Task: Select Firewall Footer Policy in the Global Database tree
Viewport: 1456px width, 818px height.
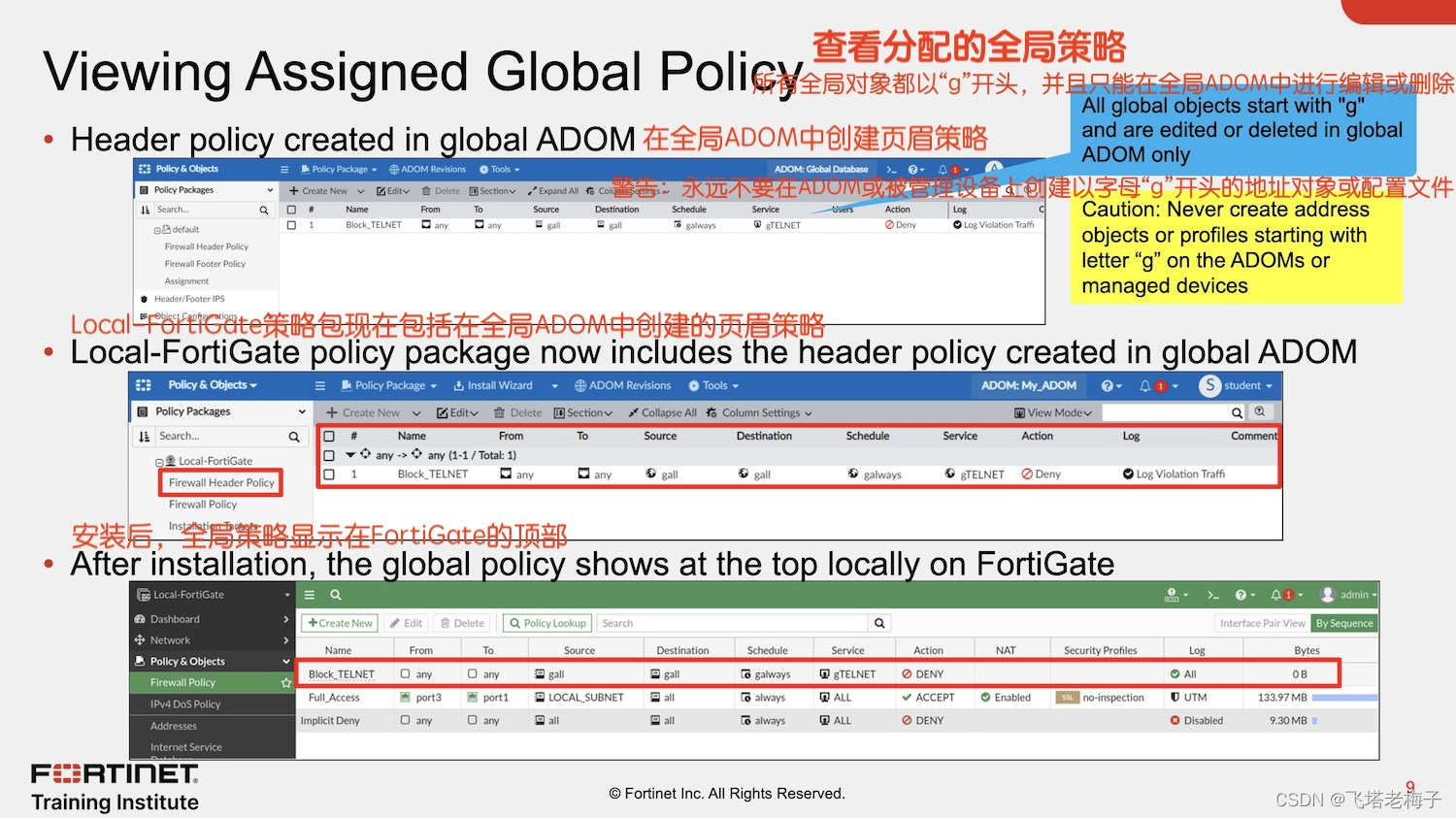Action: click(x=205, y=264)
